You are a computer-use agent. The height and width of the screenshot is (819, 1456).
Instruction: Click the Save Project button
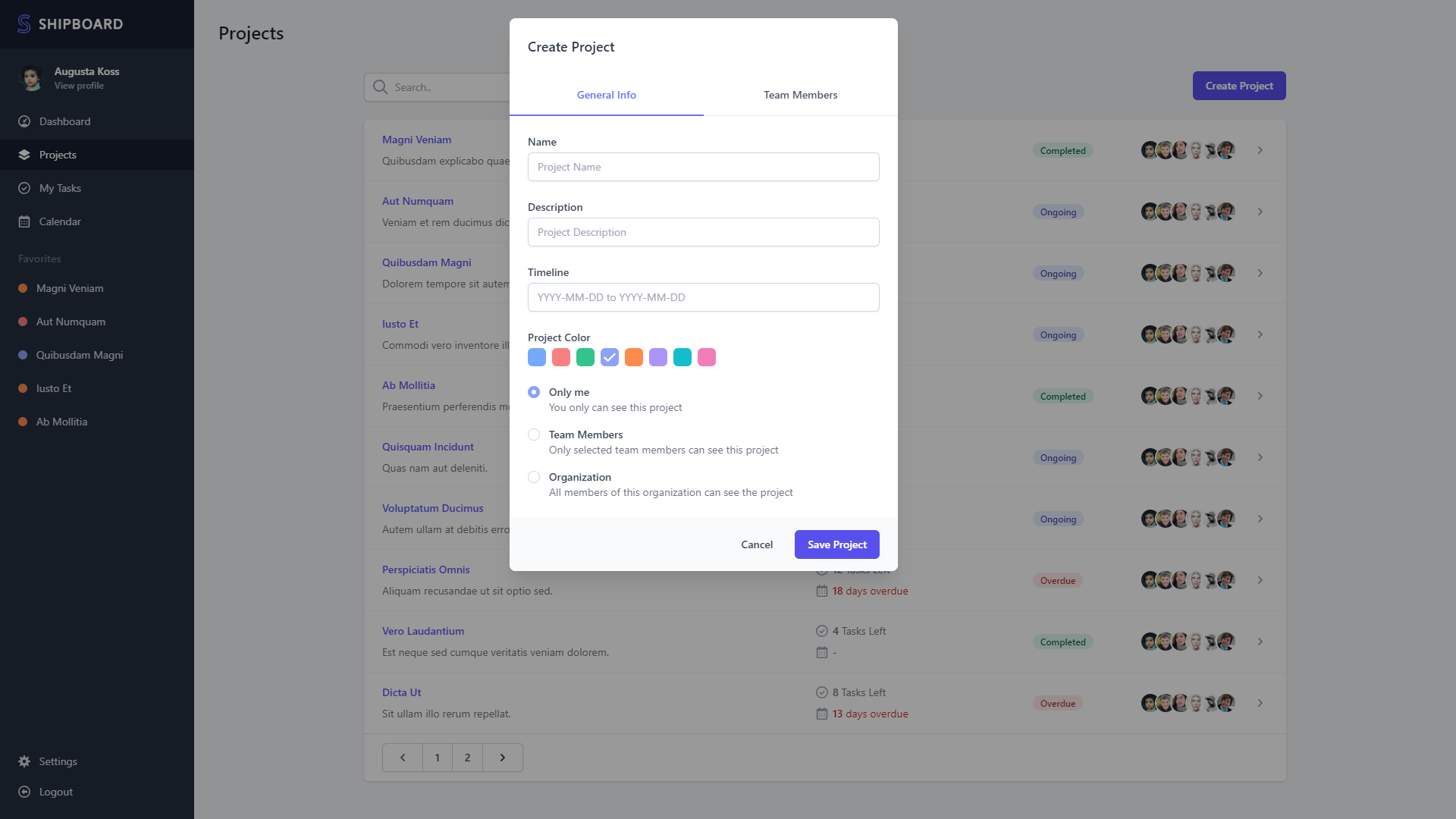(836, 544)
